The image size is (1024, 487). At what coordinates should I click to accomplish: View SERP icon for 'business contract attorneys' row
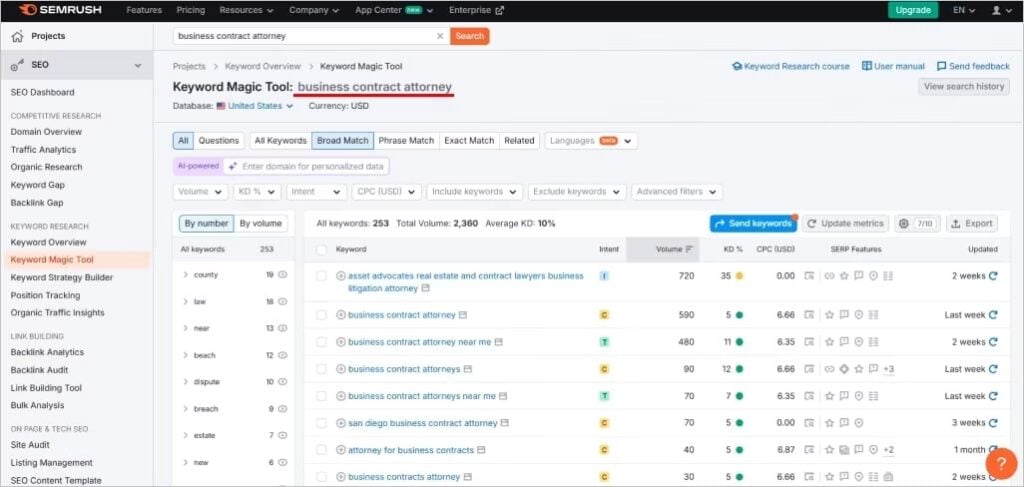coord(810,369)
